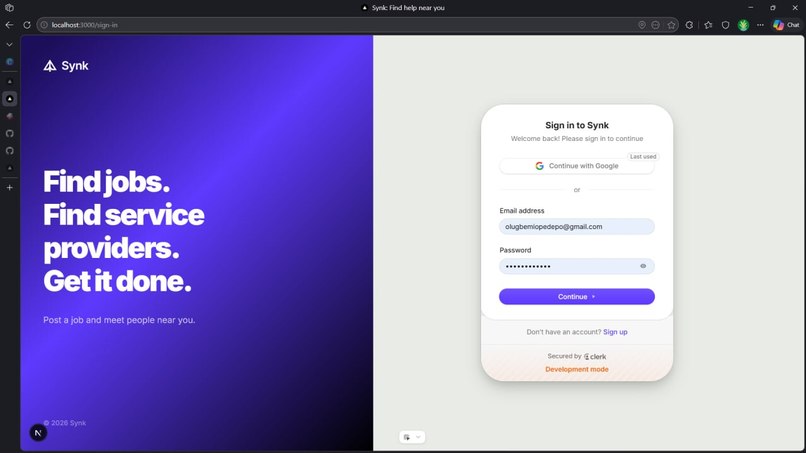
Task: Open the favorites list icon
Action: tap(708, 25)
